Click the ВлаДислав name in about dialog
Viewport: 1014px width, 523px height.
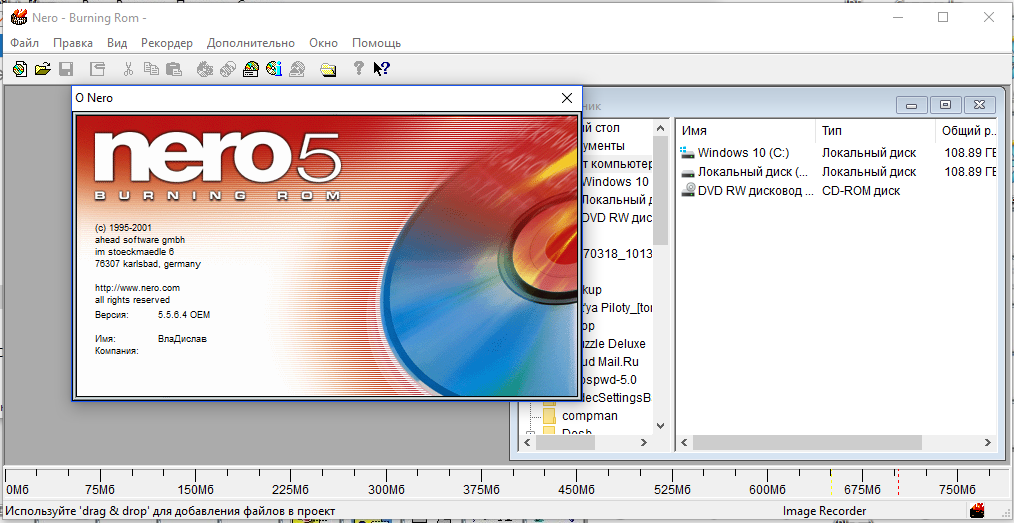[182, 339]
